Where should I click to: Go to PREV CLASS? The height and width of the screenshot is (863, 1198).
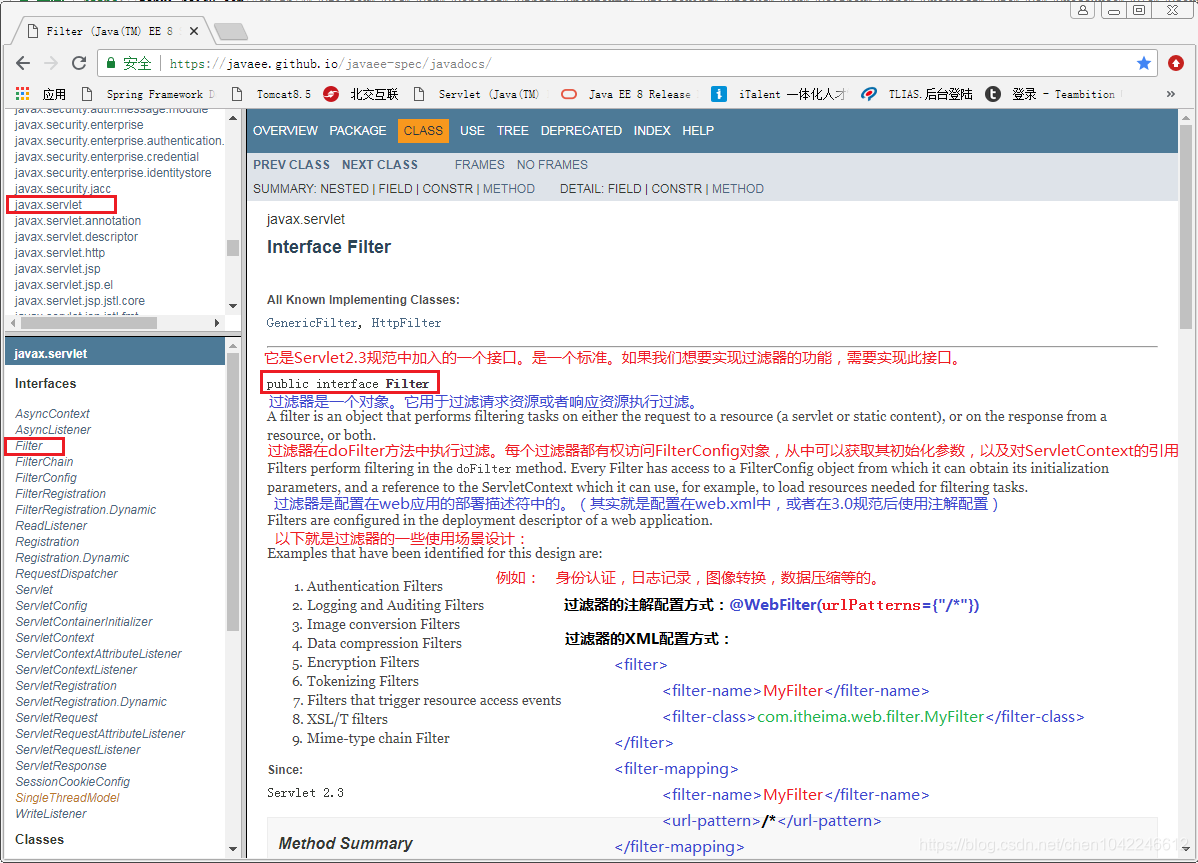coord(291,165)
